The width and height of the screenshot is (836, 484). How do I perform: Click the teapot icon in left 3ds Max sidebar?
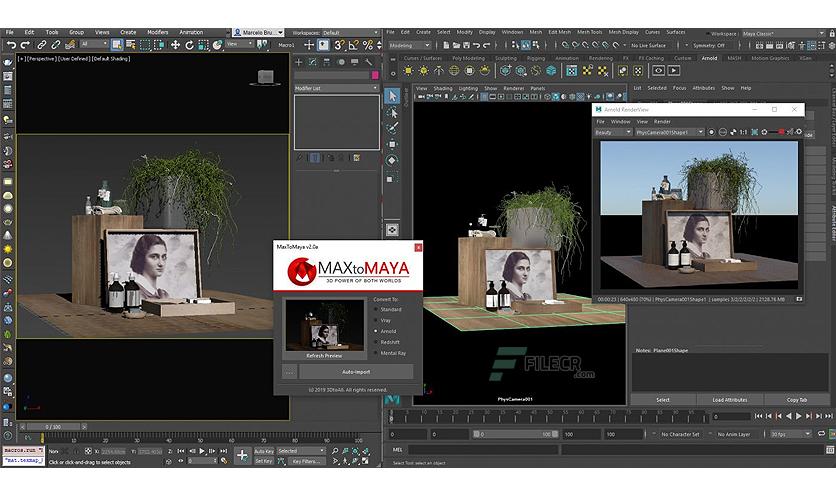(7, 63)
